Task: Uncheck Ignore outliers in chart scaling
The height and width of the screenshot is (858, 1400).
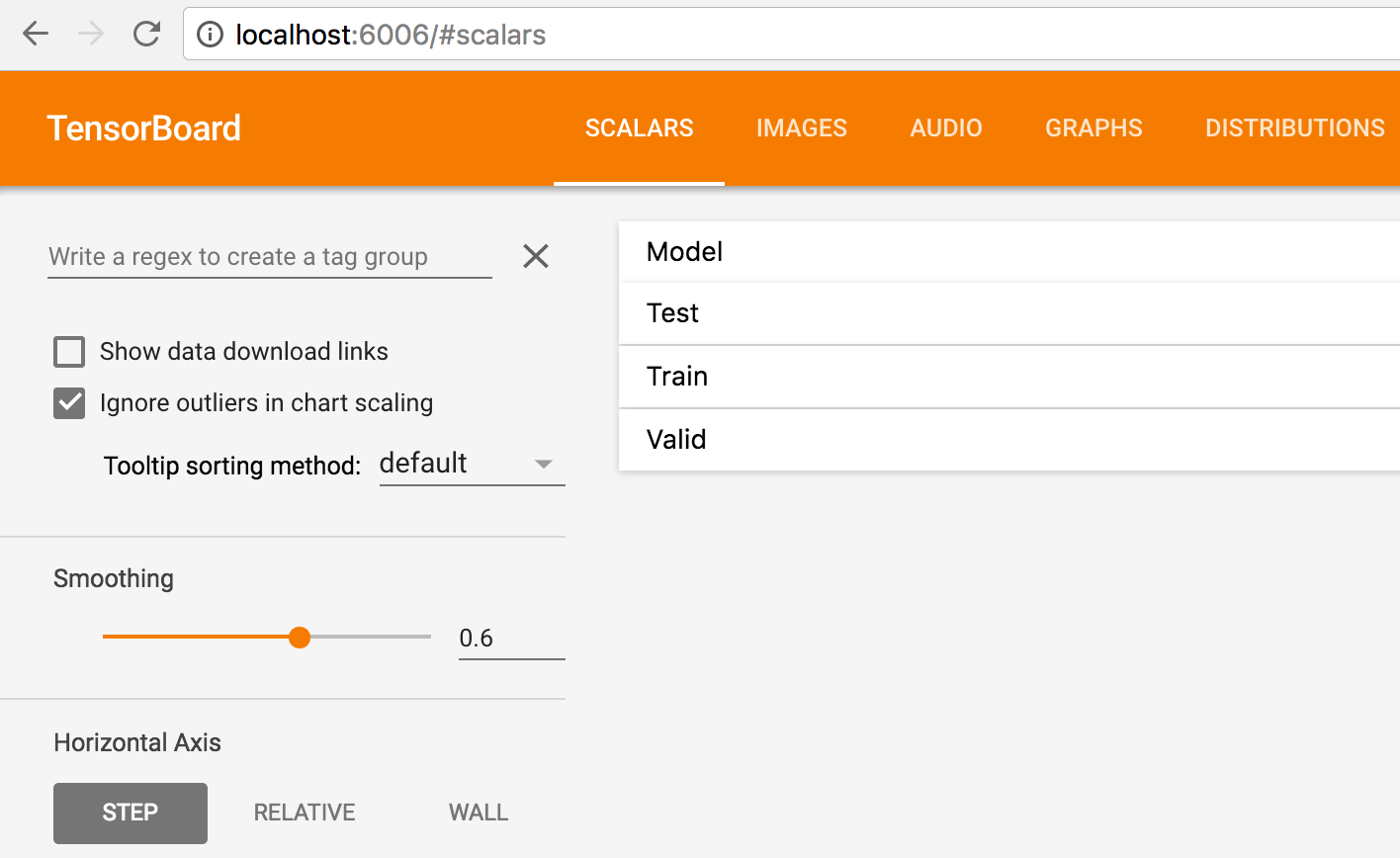Action: (x=69, y=403)
